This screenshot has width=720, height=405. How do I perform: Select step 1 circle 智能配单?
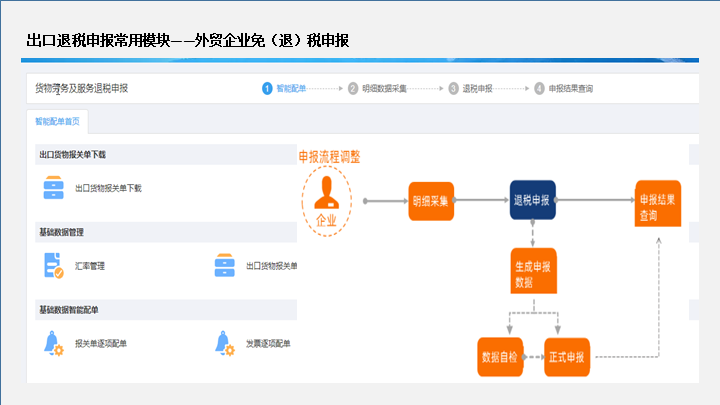267,88
